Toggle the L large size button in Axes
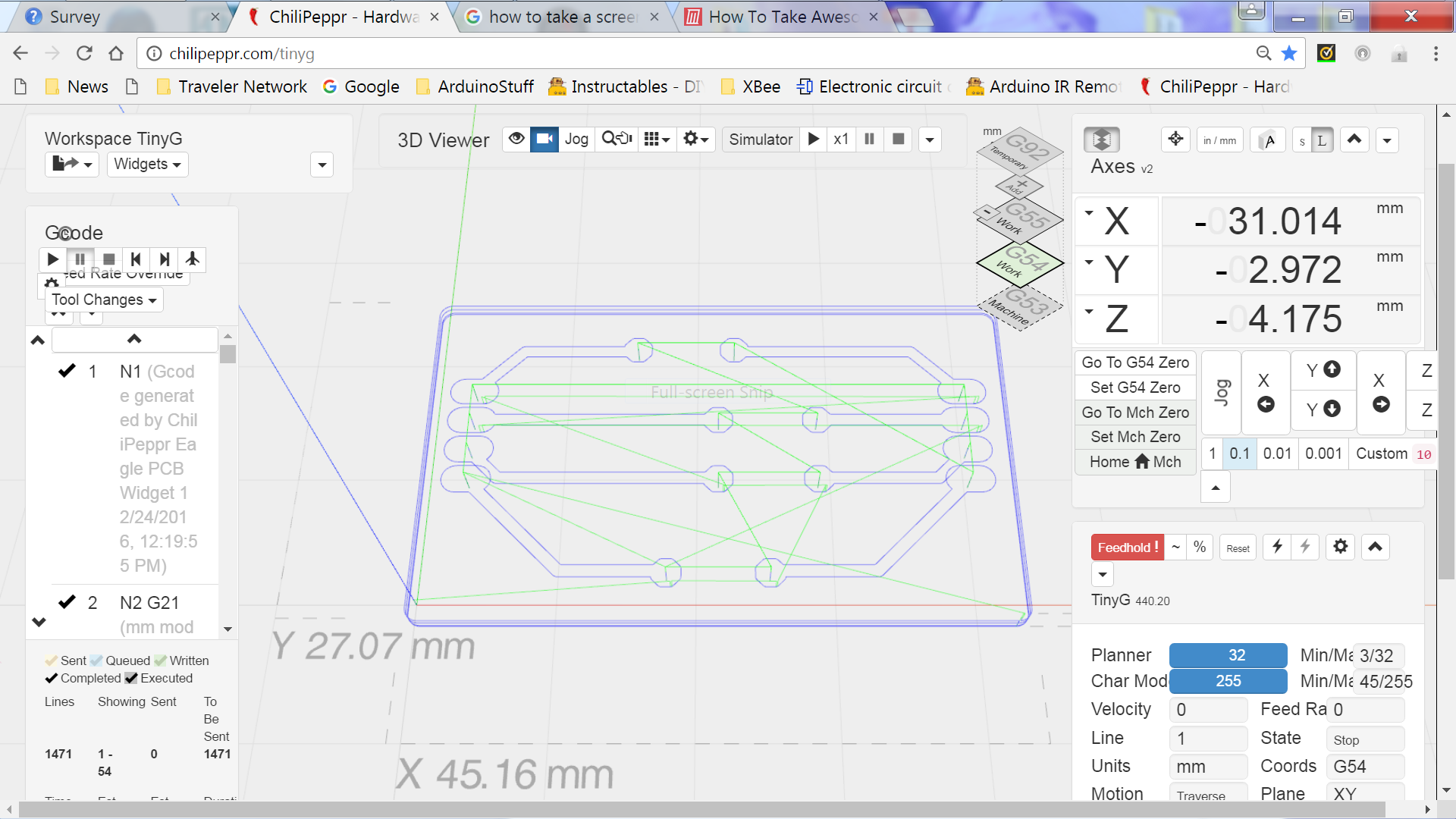This screenshot has width=1456, height=819. click(x=1322, y=140)
